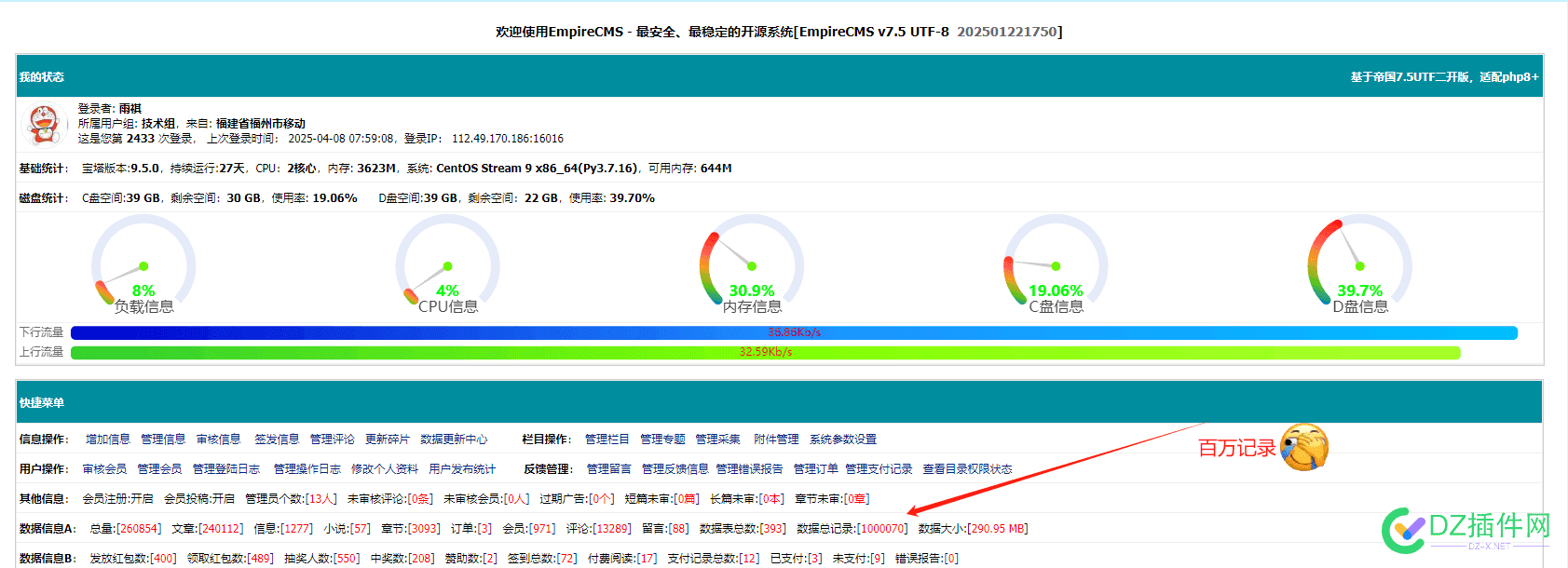Image resolution: width=1568 pixels, height=568 pixels.
Task: Click the 数据总记录 [1000070] value
Action: (881, 529)
